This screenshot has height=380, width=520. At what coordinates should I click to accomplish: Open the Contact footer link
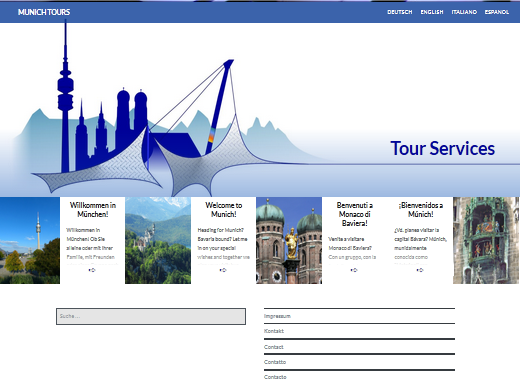[274, 347]
